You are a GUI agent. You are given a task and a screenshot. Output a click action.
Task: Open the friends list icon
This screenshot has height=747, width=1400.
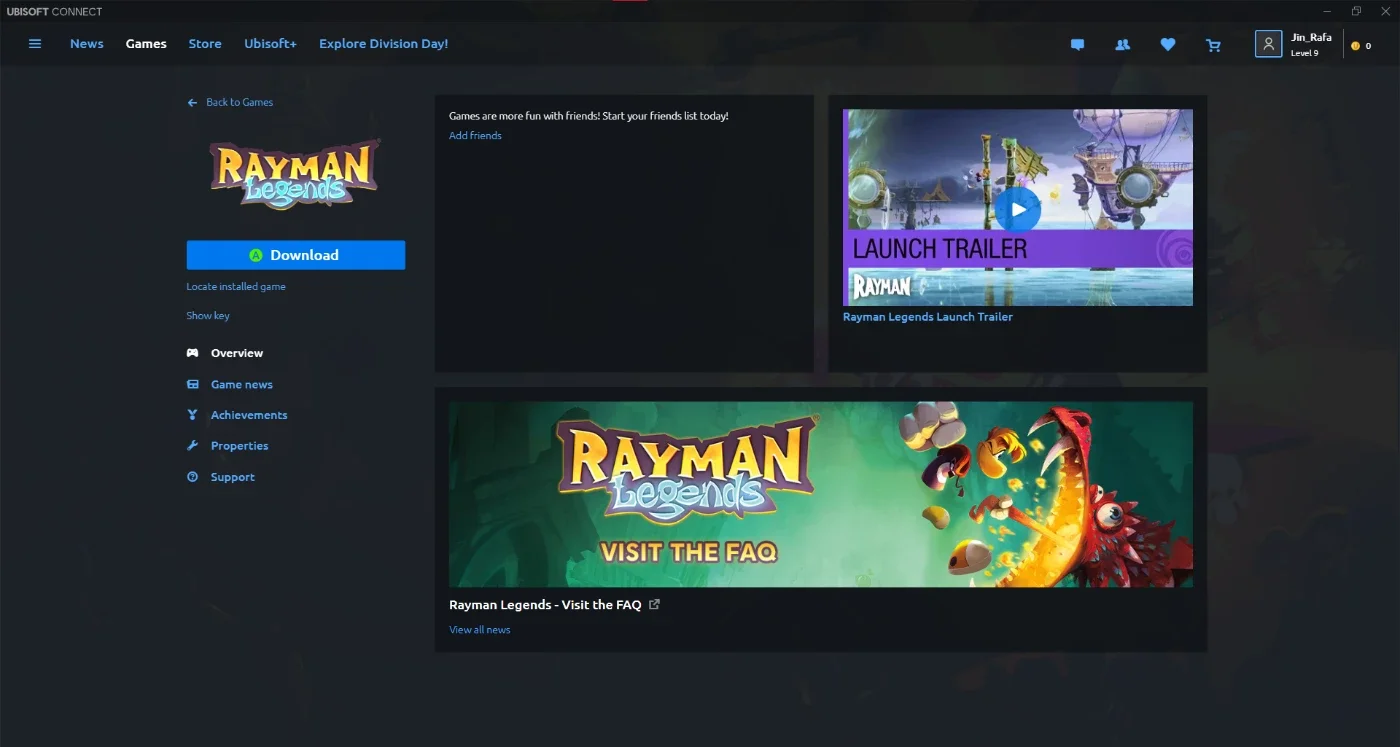[1122, 45]
